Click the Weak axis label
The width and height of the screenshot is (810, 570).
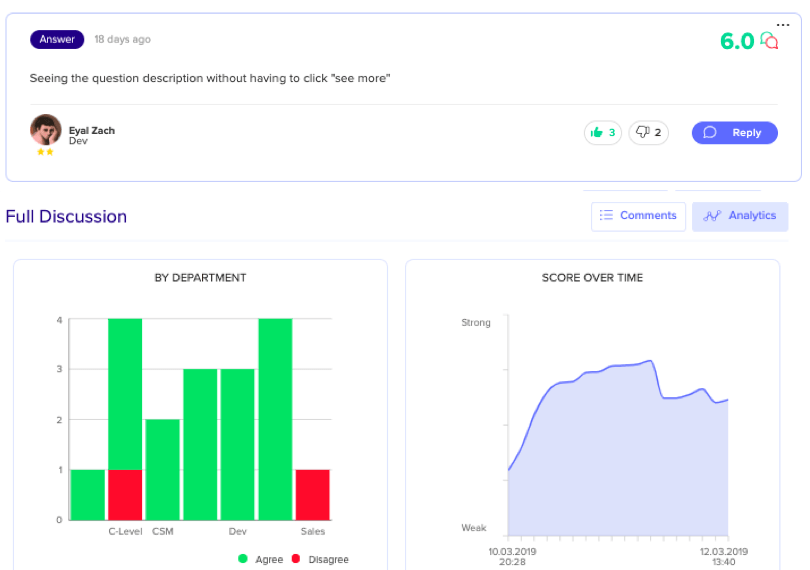tap(474, 528)
